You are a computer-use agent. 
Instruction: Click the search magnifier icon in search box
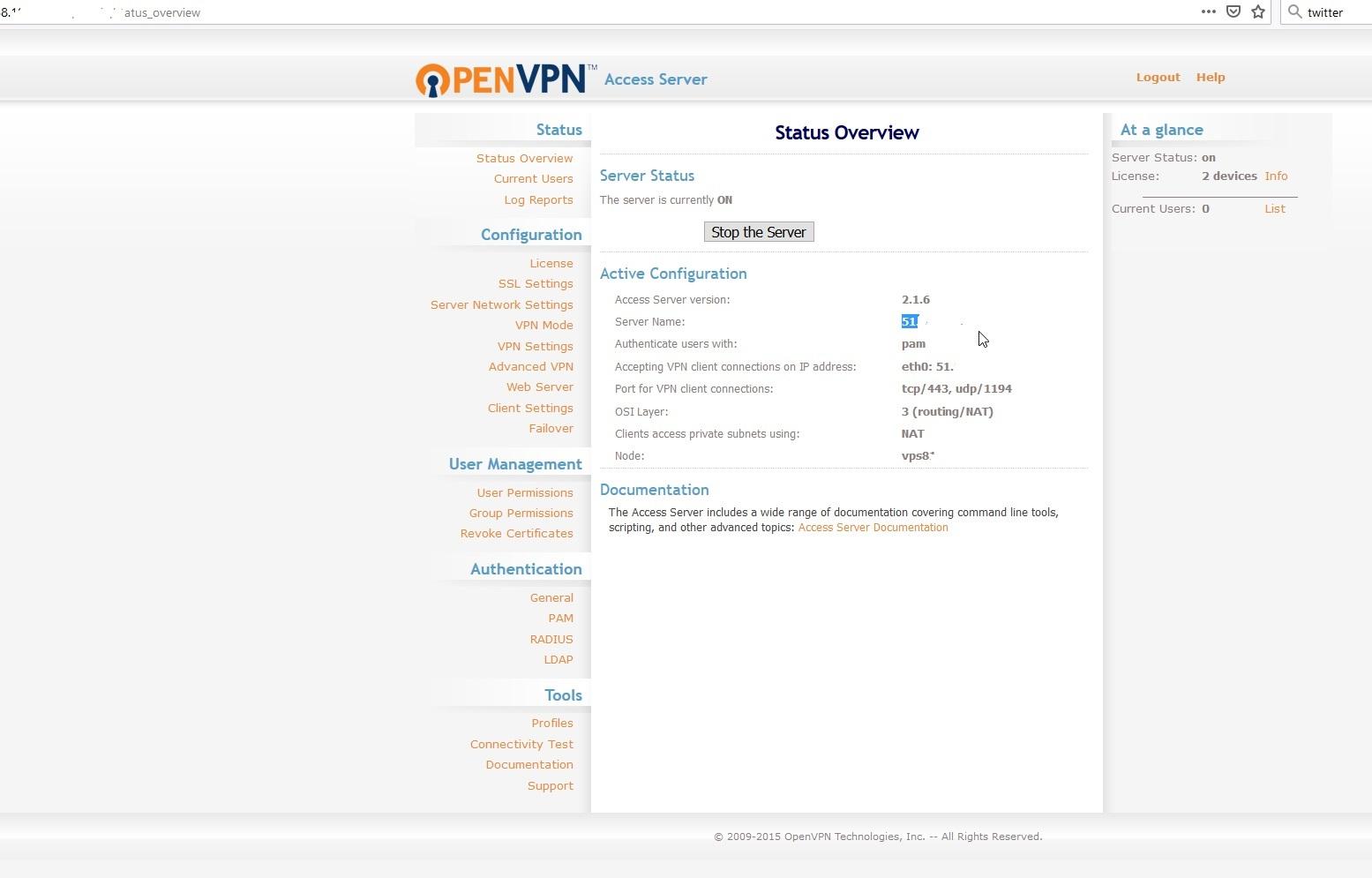pos(1294,11)
